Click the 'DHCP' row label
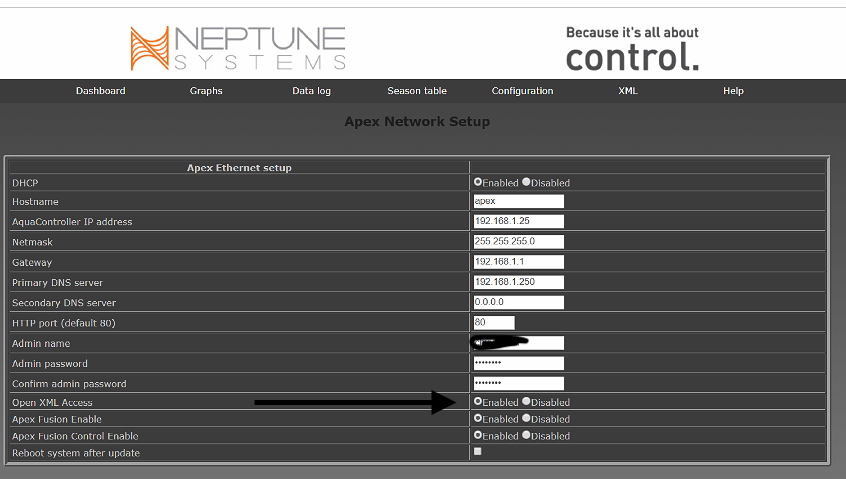Image resolution: width=846 pixels, height=479 pixels. click(x=25, y=183)
